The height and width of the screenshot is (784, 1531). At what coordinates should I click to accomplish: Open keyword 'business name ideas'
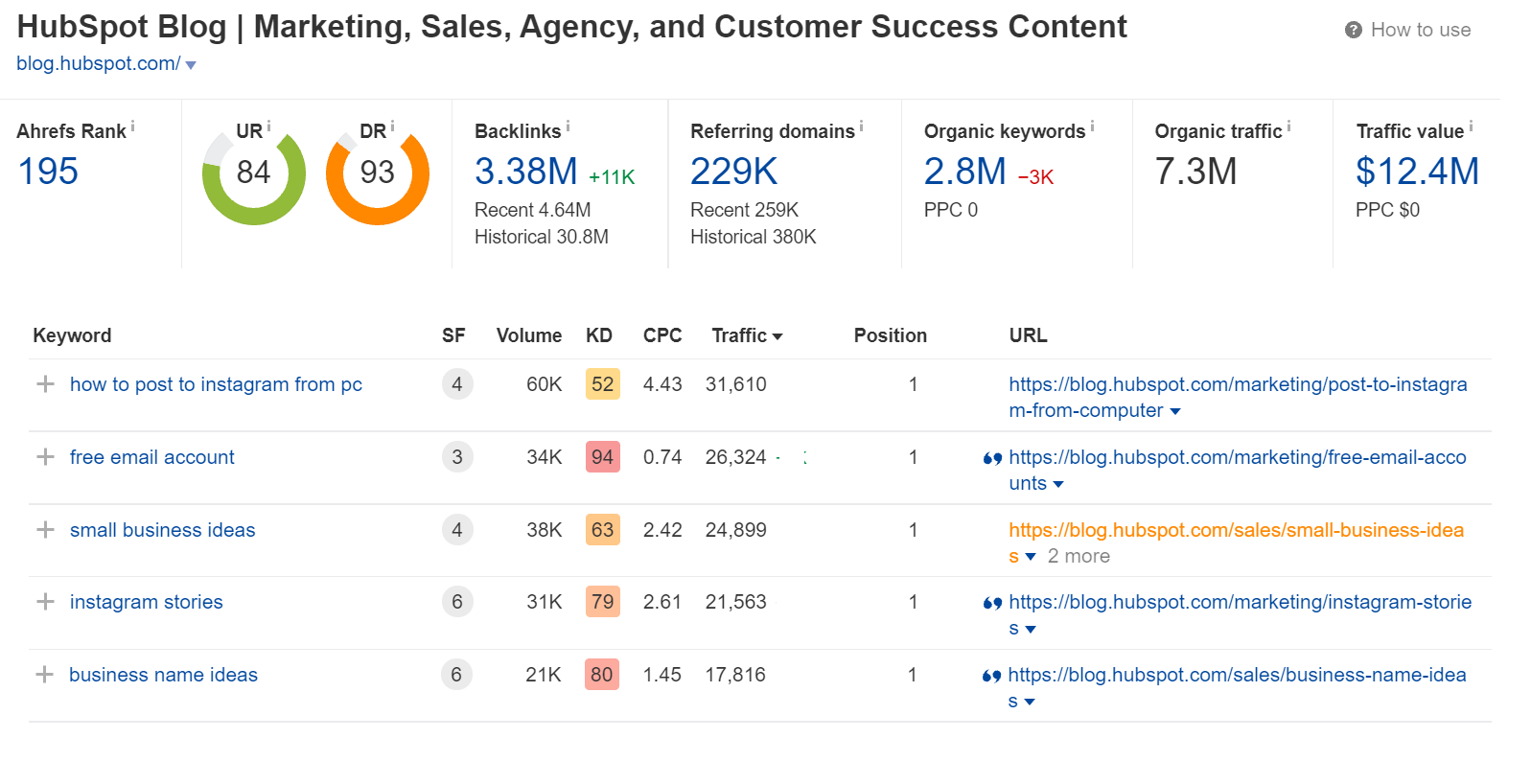click(x=163, y=675)
